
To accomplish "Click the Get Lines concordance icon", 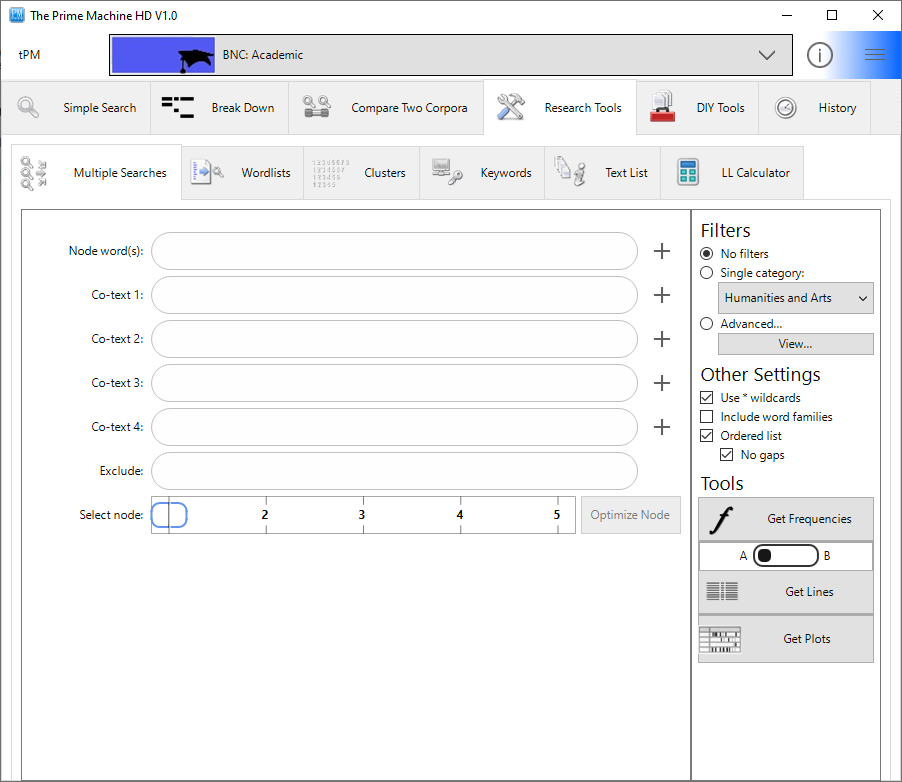I will click(722, 592).
